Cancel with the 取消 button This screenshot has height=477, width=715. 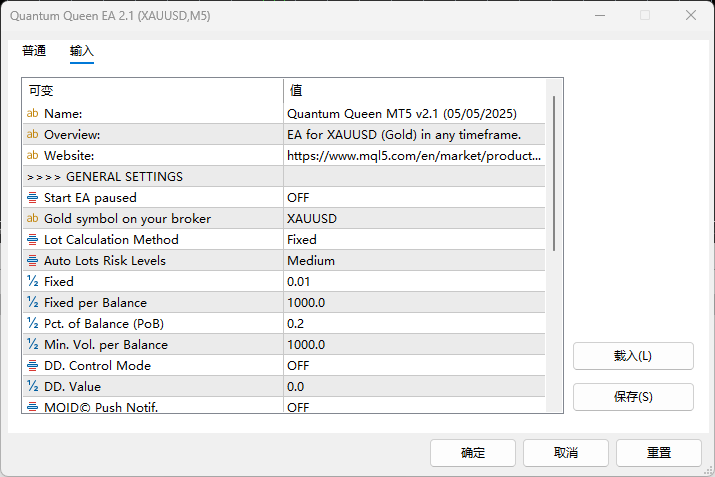tap(566, 453)
